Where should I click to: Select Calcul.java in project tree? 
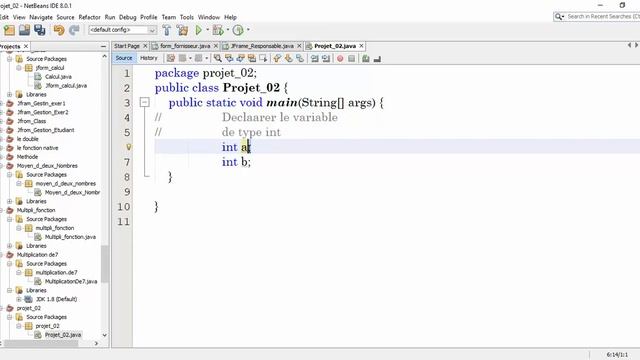58,77
